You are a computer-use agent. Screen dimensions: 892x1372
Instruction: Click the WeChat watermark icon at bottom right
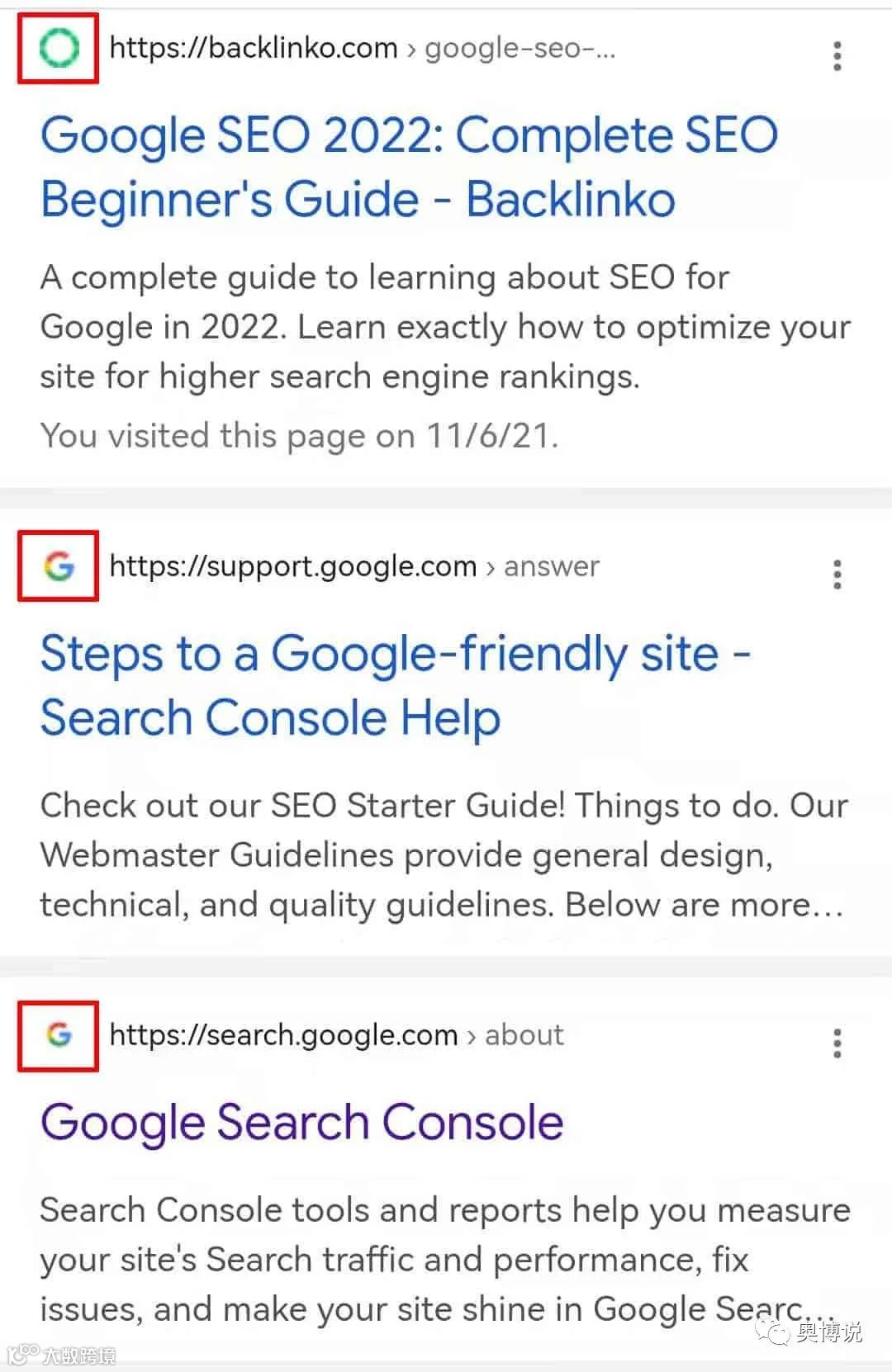tap(776, 1332)
